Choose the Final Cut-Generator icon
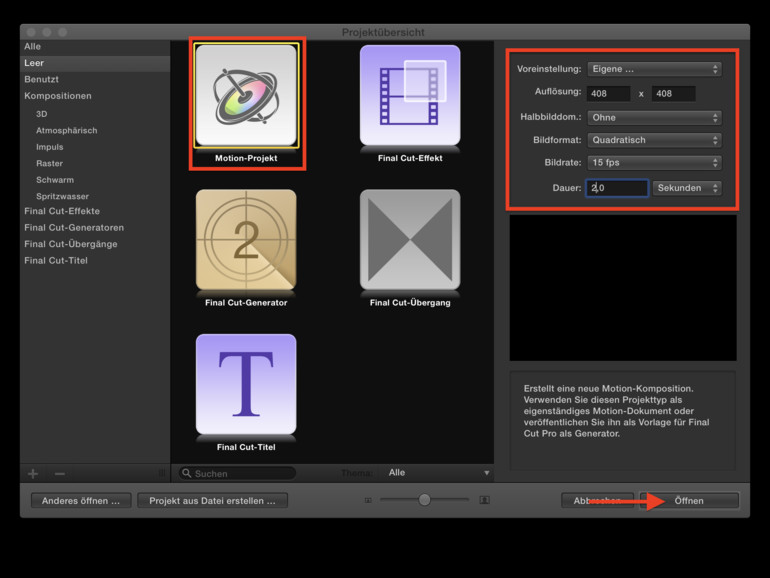 [246, 240]
